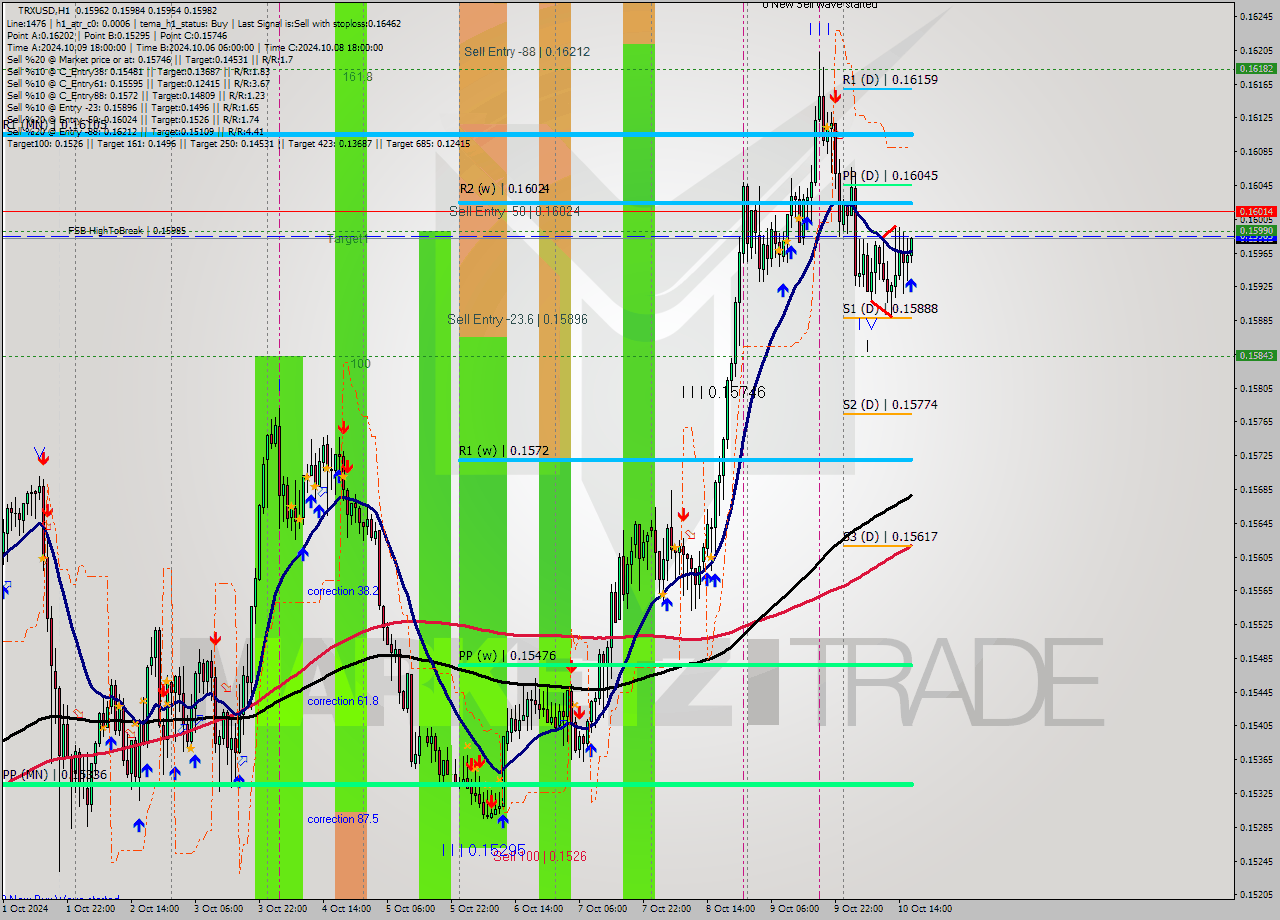Select '5 Oct 06:00' on the time axis
The image size is (1280, 920).
(x=410, y=909)
